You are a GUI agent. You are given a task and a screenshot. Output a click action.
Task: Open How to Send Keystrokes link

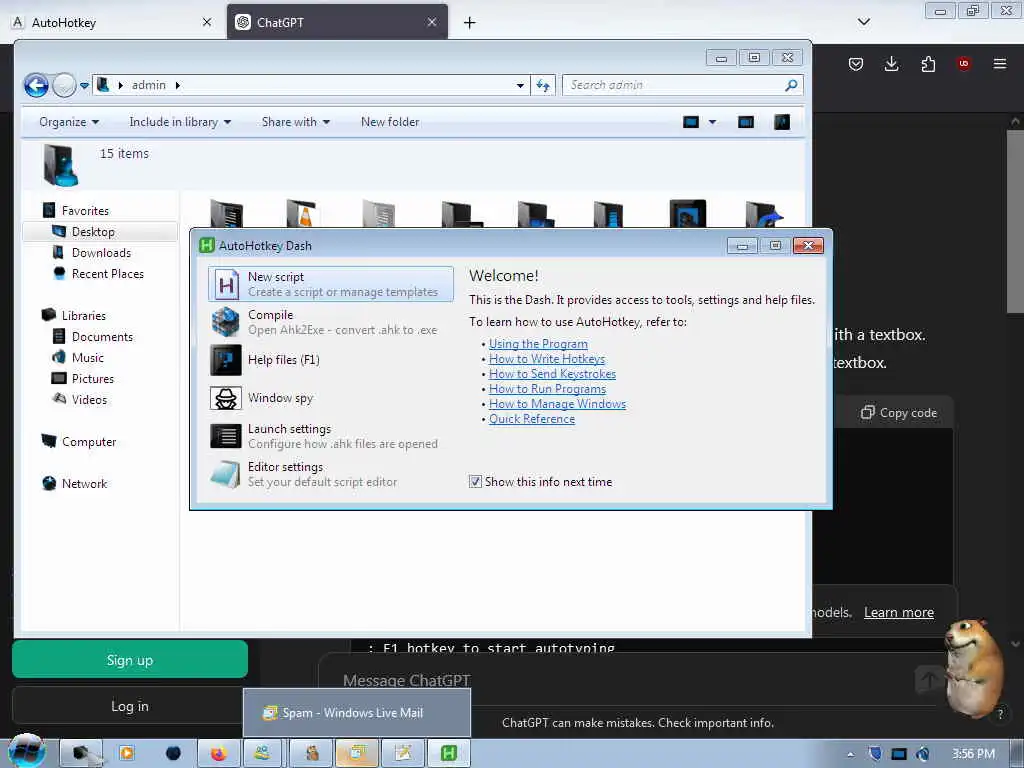tap(552, 374)
